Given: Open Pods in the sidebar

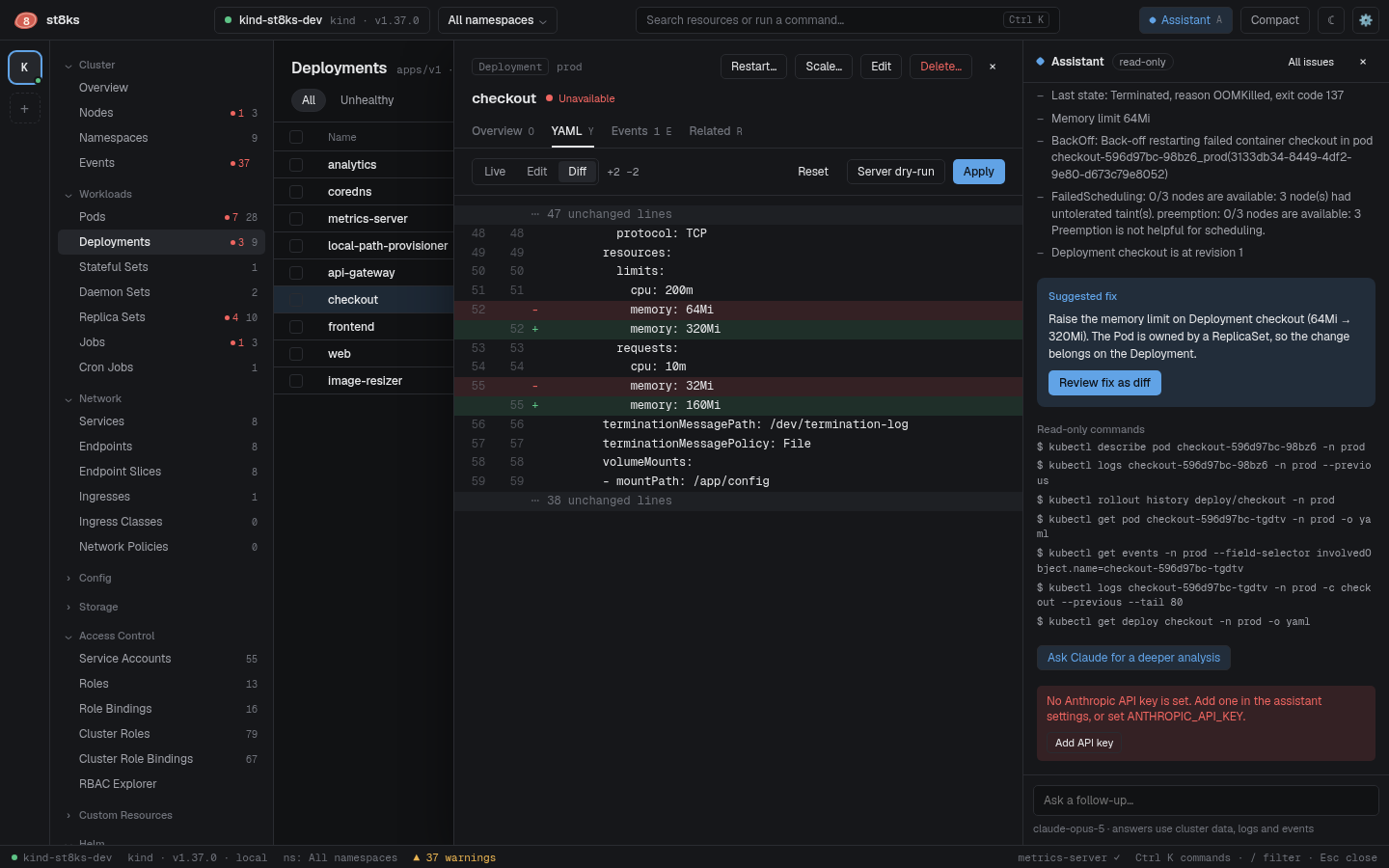Looking at the screenshot, I should click(x=161, y=217).
